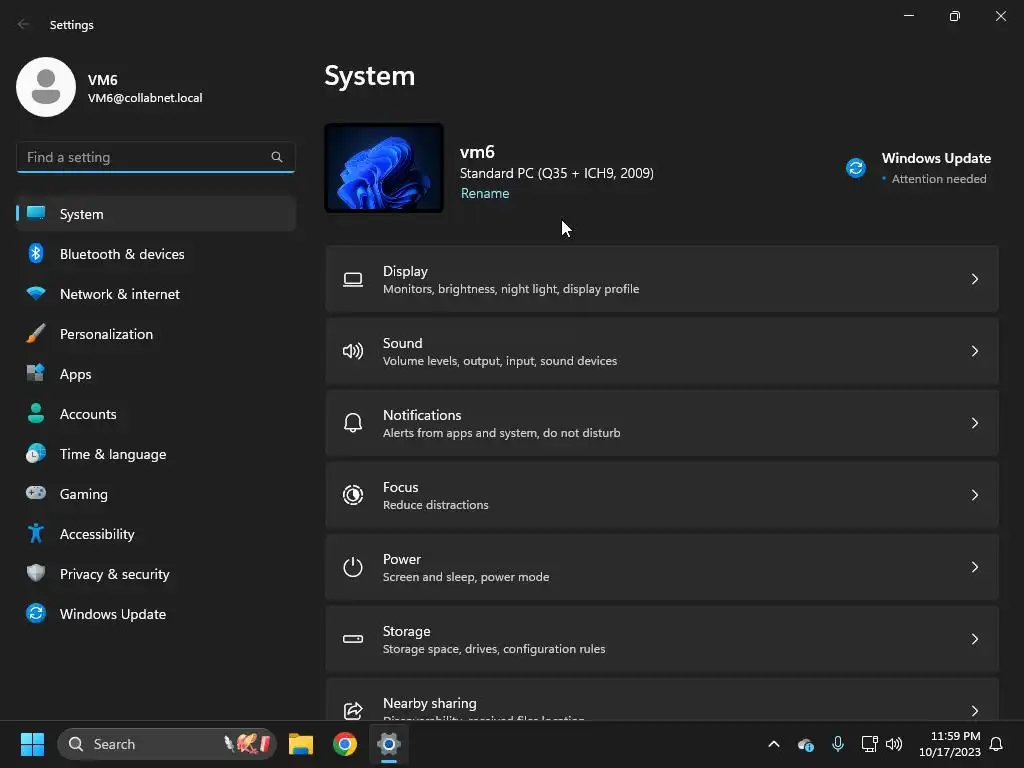The height and width of the screenshot is (768, 1024).
Task: Click the Privacy & security shield icon
Action: point(36,573)
